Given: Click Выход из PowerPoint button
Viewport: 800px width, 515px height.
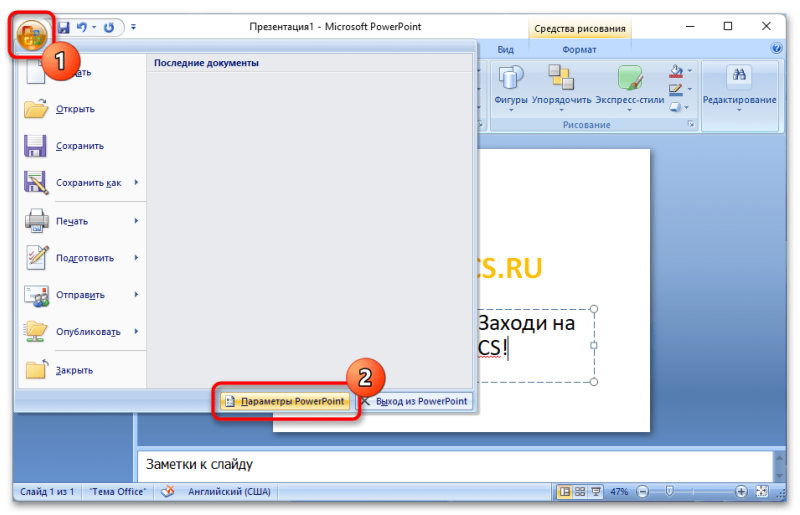Looking at the screenshot, I should tap(415, 401).
